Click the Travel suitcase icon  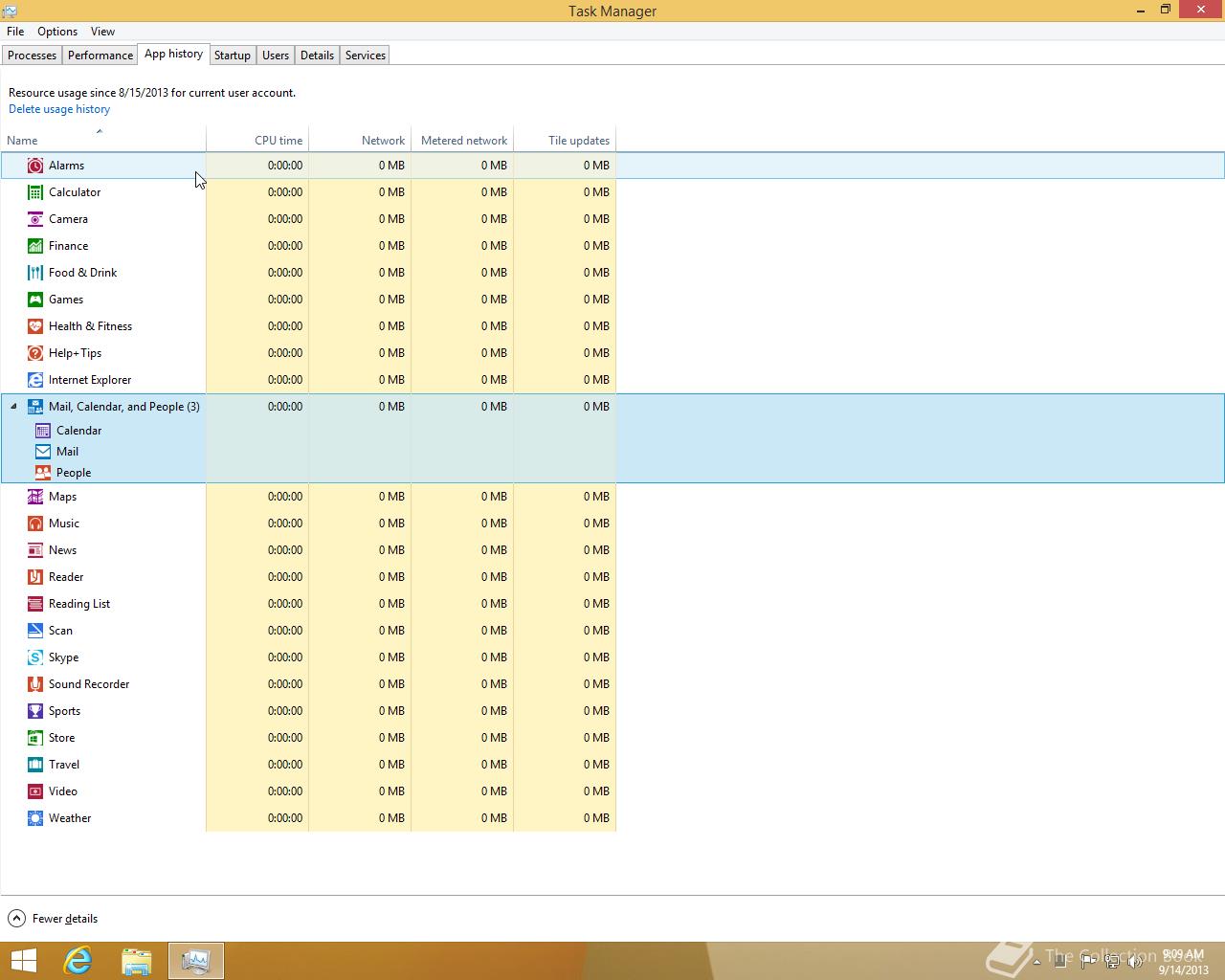35,765
